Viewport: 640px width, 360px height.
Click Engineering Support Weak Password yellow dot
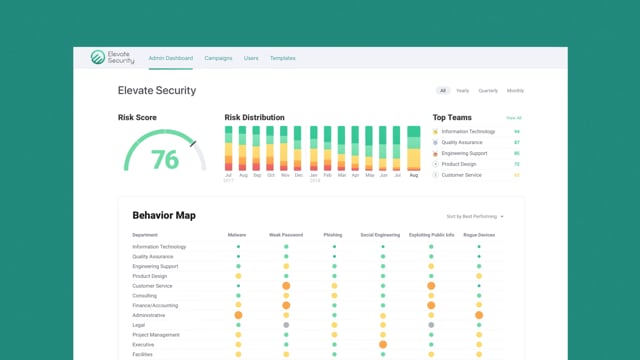pos(286,266)
